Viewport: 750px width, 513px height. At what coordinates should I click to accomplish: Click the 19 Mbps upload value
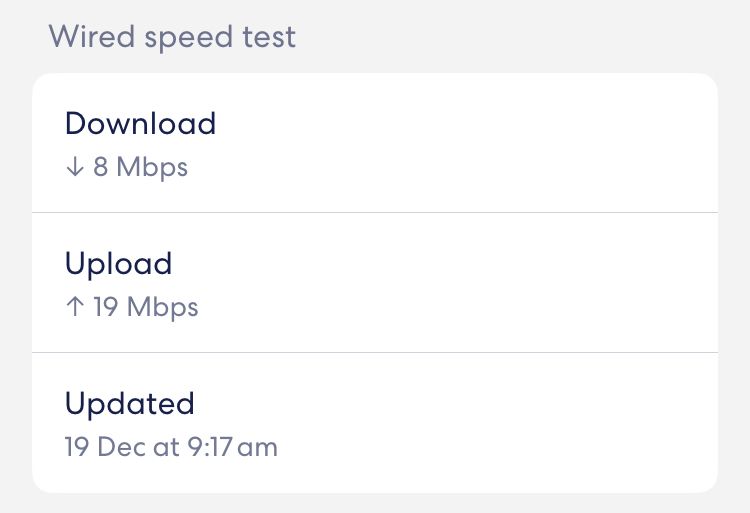click(x=146, y=307)
